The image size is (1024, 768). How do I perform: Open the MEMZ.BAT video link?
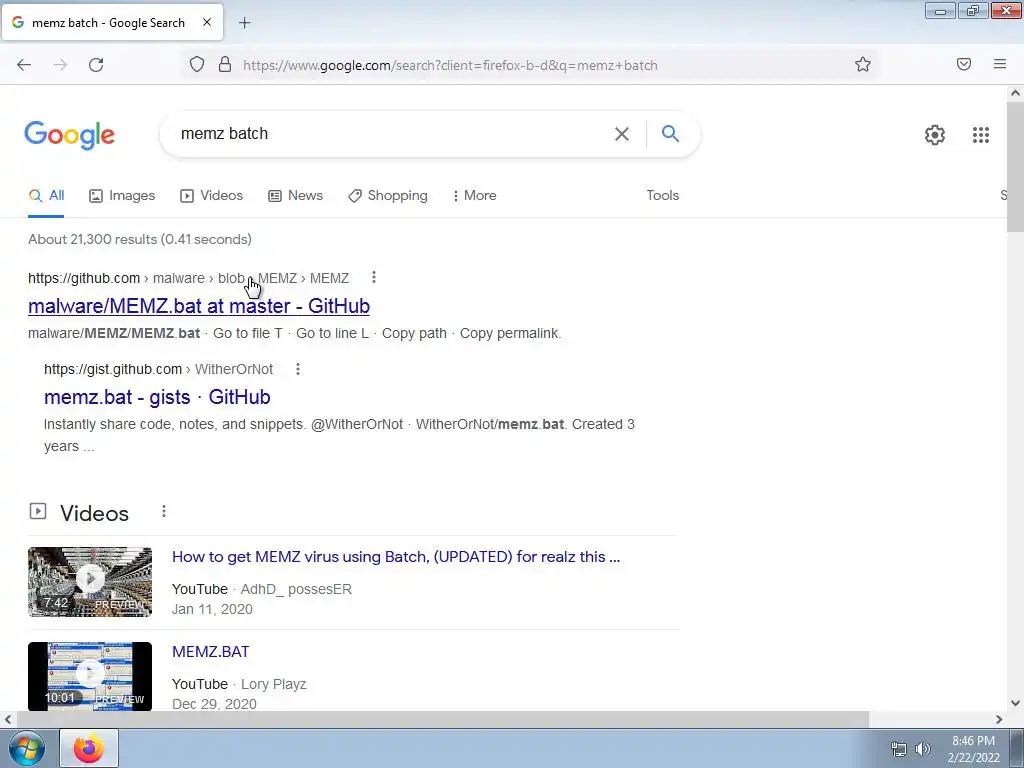coord(210,652)
